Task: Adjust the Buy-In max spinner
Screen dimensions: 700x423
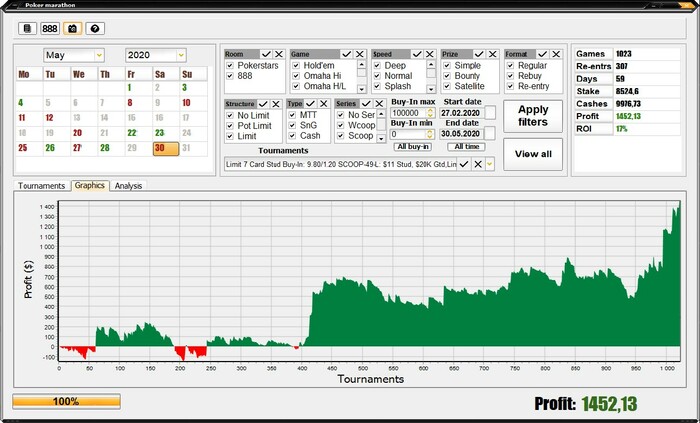Action: (430, 113)
